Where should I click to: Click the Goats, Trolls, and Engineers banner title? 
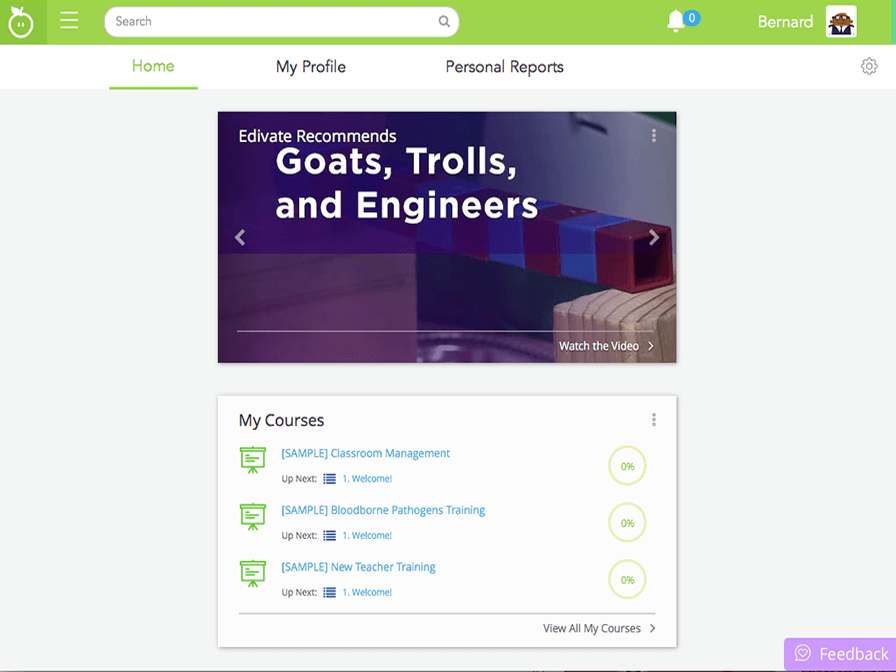(406, 183)
